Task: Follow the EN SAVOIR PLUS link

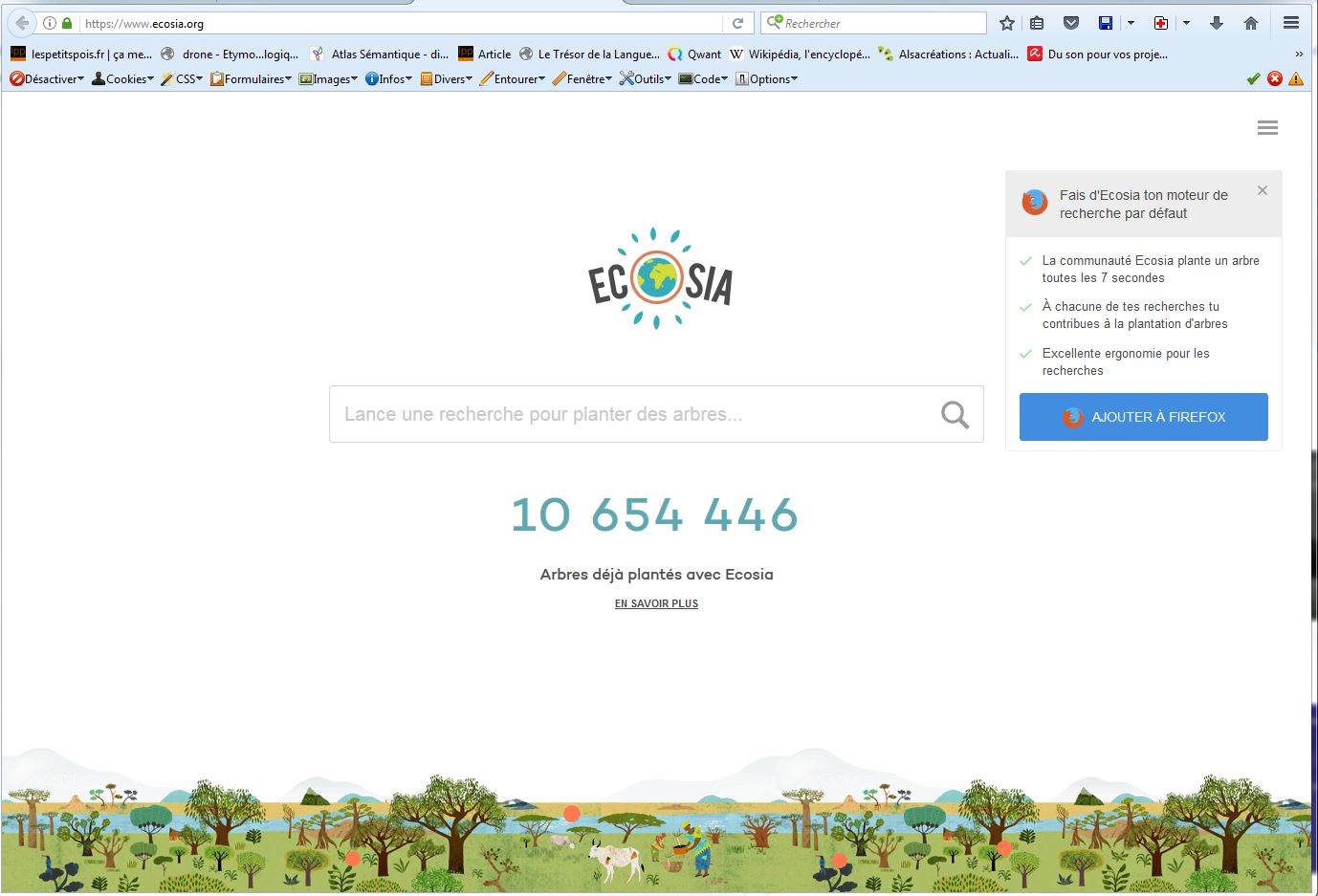Action: [x=656, y=603]
